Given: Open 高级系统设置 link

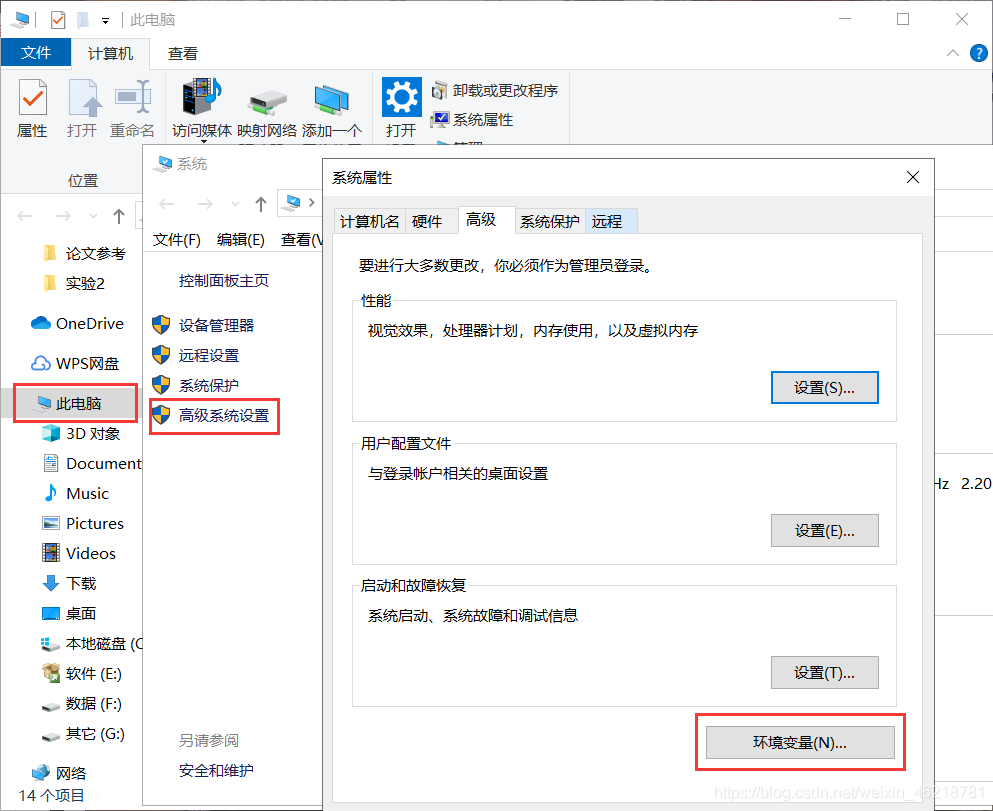Looking at the screenshot, I should [x=224, y=416].
